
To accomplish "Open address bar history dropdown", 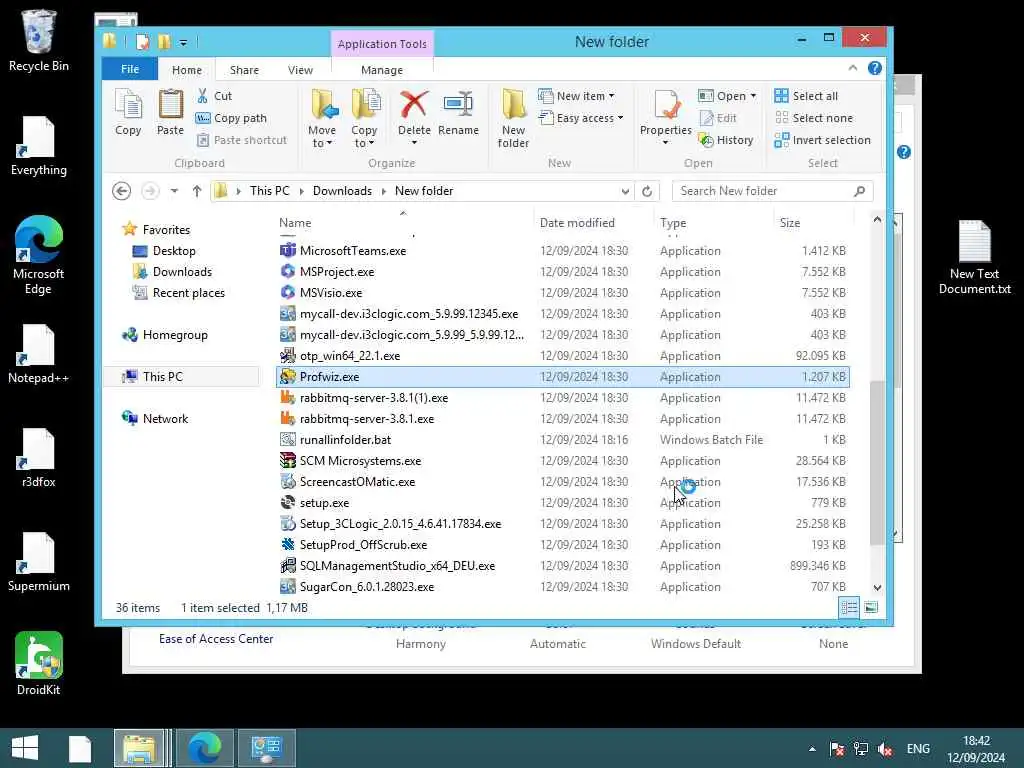I will pyautogui.click(x=625, y=191).
